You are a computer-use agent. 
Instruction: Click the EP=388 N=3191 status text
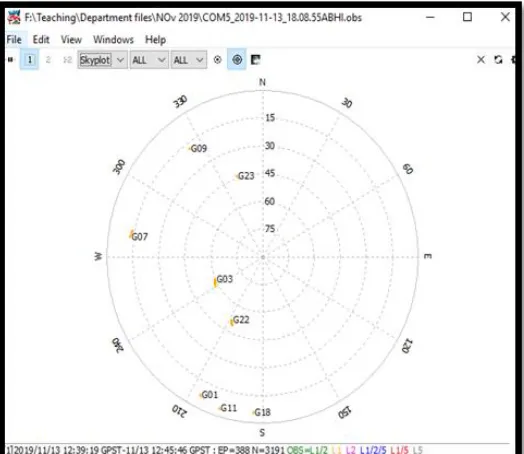pyautogui.click(x=251, y=450)
